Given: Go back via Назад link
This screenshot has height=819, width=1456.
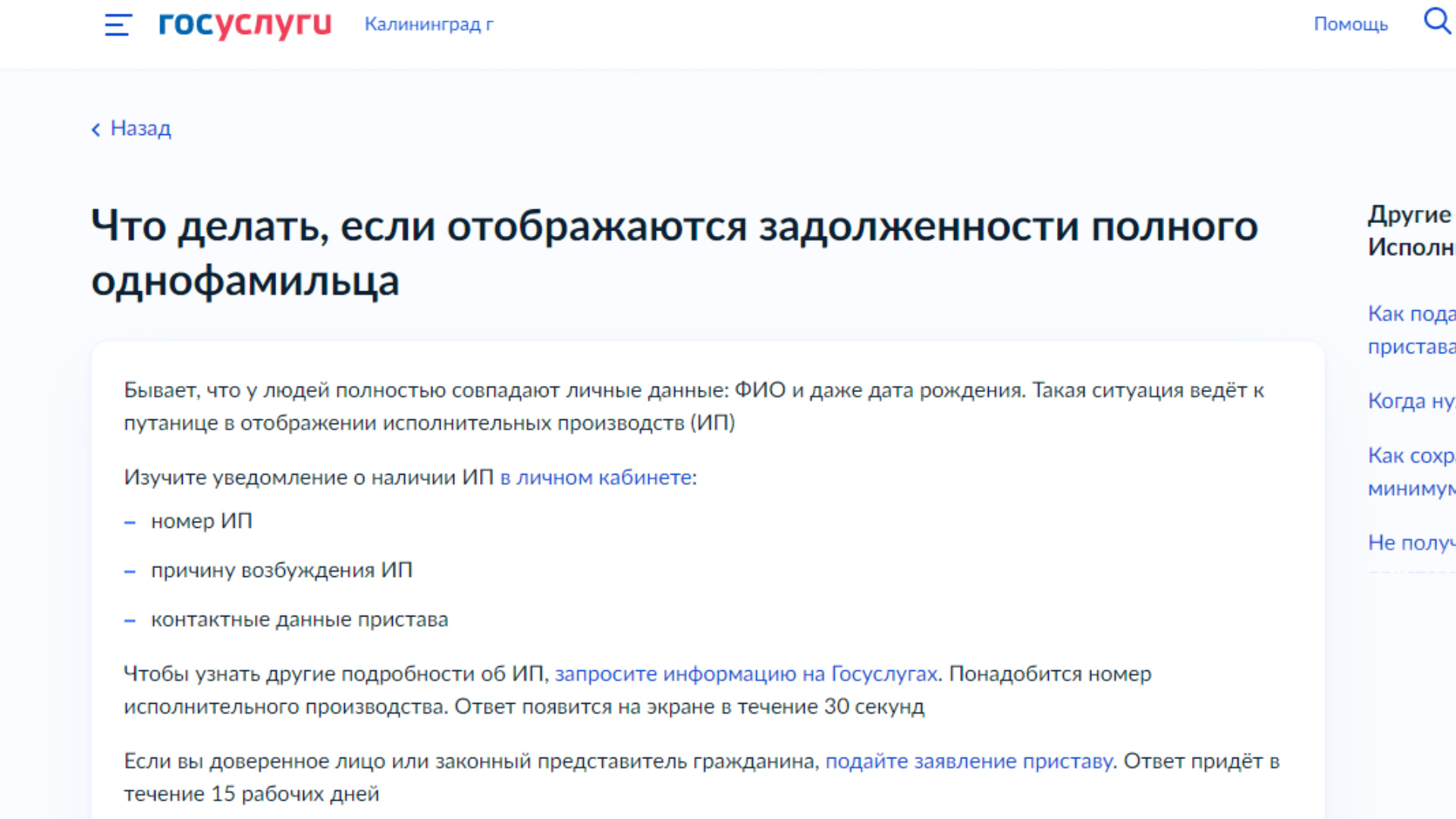Looking at the screenshot, I should tap(141, 128).
